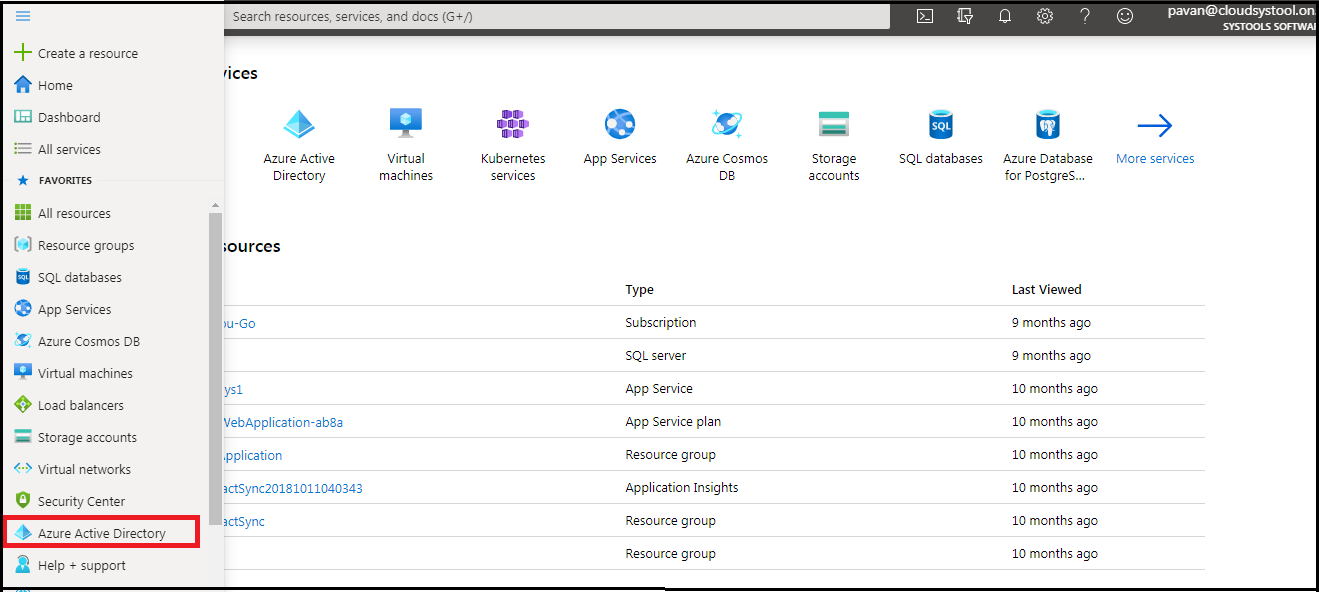Click the Security Center shield icon in the sidebar
The width and height of the screenshot is (1319, 592).
coord(23,501)
